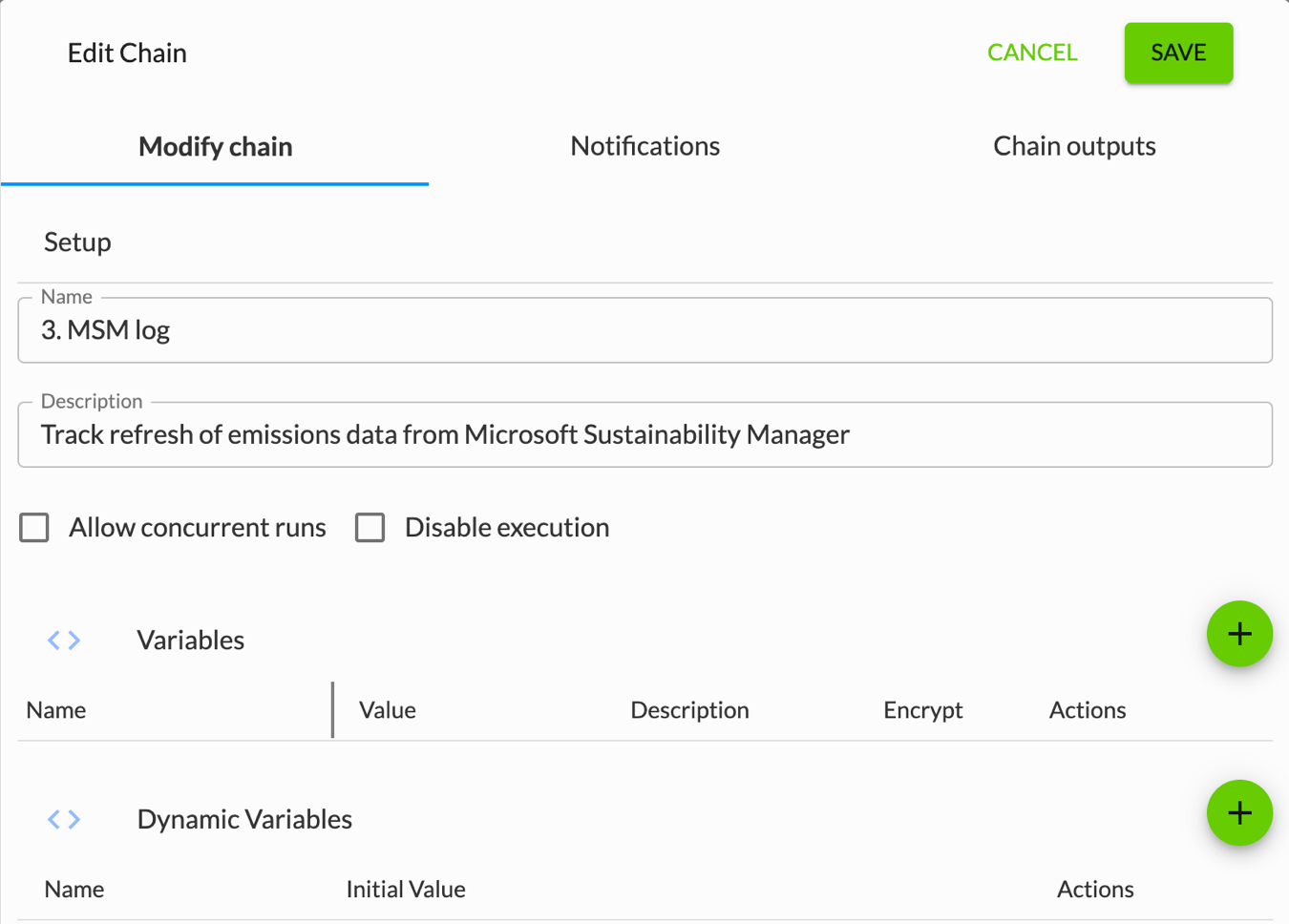Screen dimensions: 1289x924
Task: Open the Notifications tab
Action: coord(644,147)
